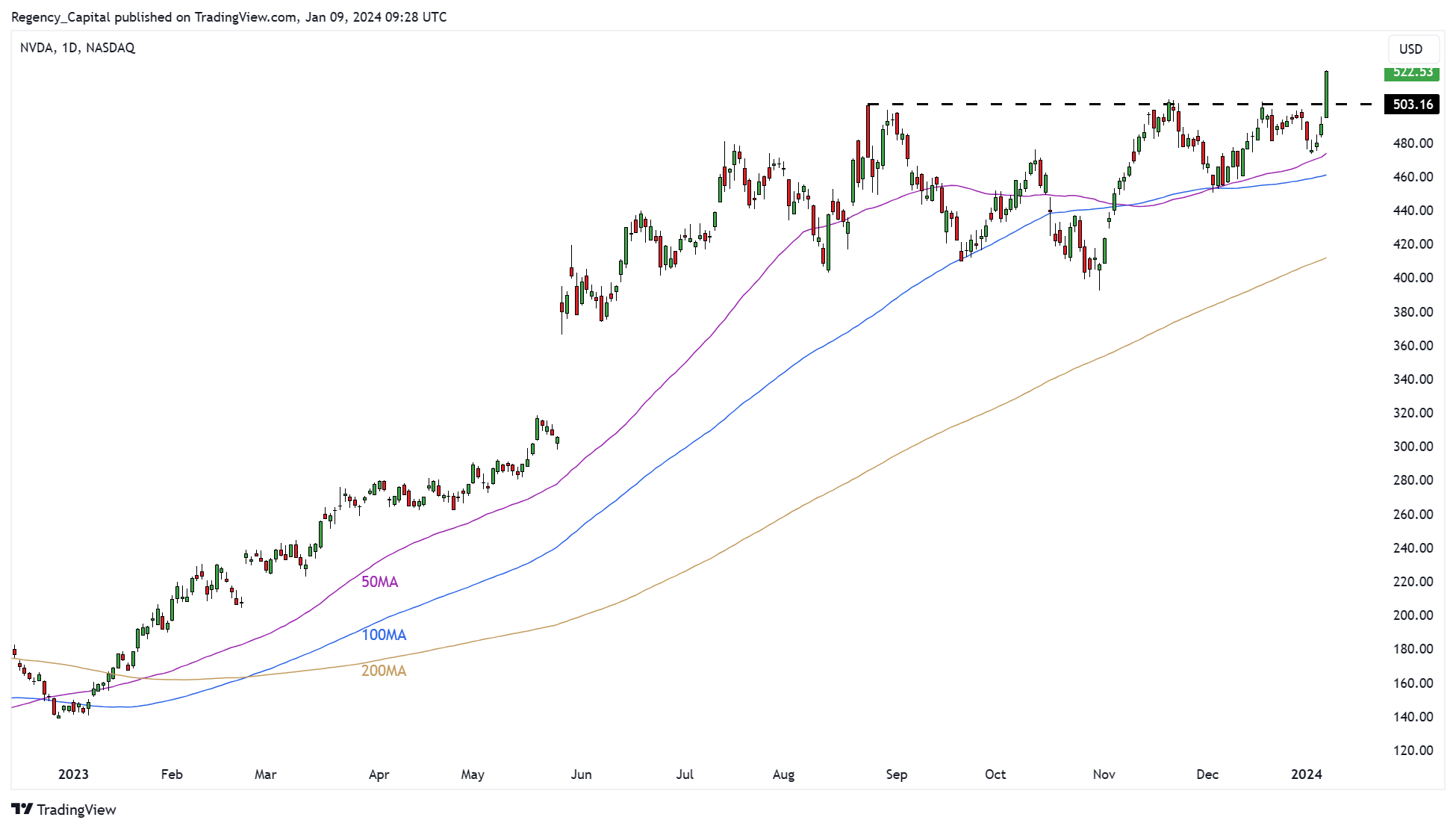
Task: Click the blue 100MA label
Action: tap(384, 635)
